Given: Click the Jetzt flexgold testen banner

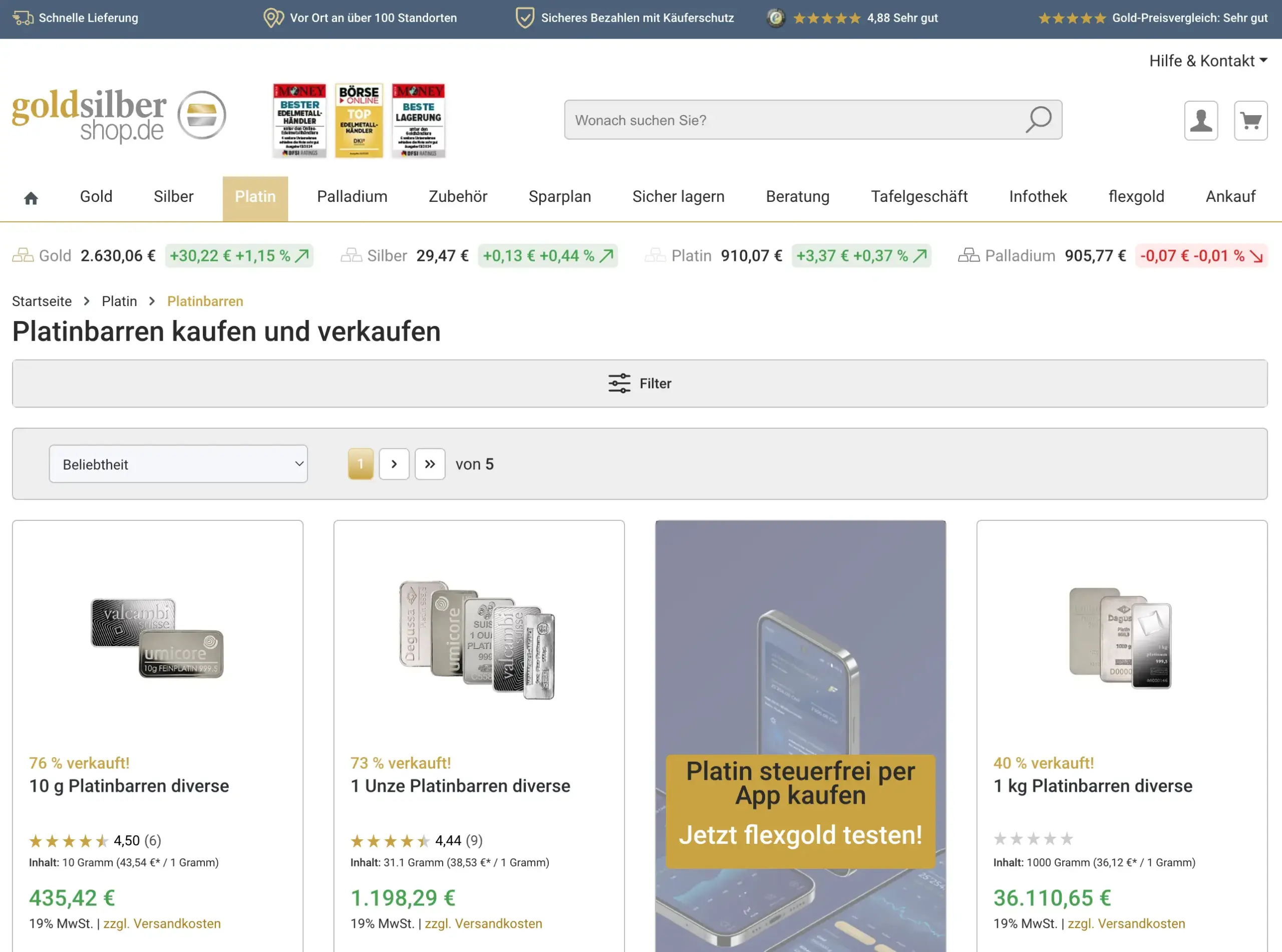Looking at the screenshot, I should pos(800,834).
